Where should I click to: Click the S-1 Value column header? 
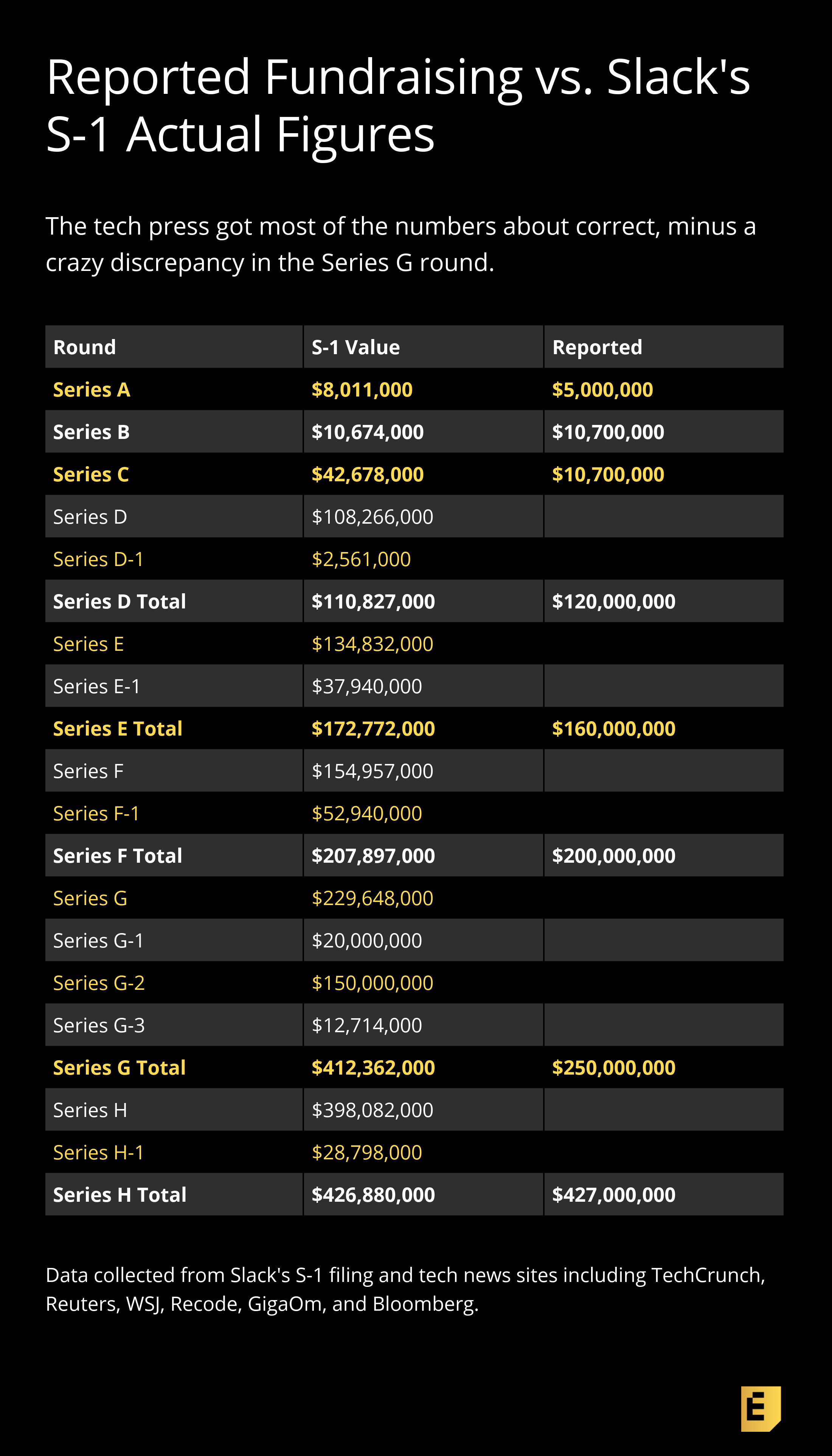coord(355,347)
